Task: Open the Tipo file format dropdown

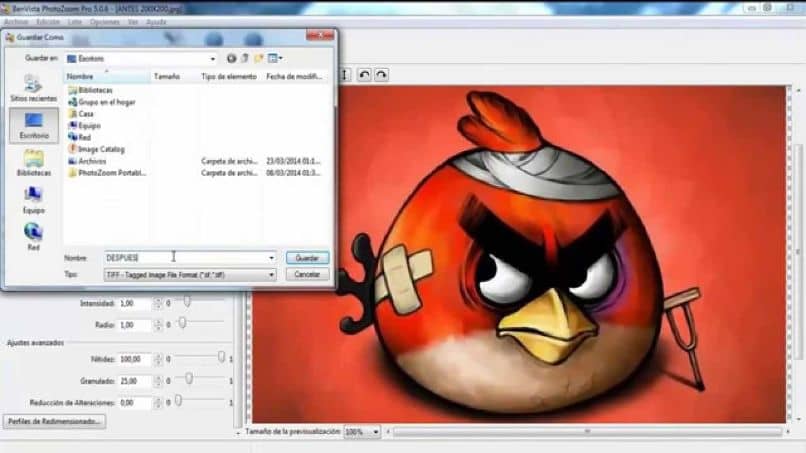Action: [271, 275]
